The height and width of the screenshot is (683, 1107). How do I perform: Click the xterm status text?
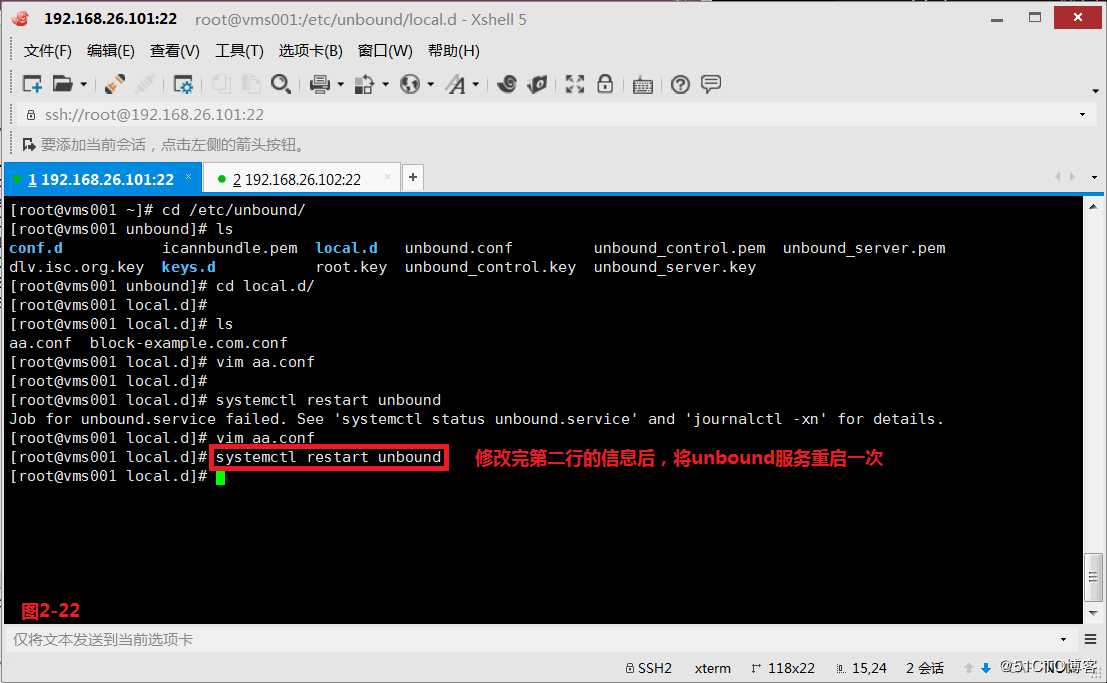pyautogui.click(x=712, y=668)
